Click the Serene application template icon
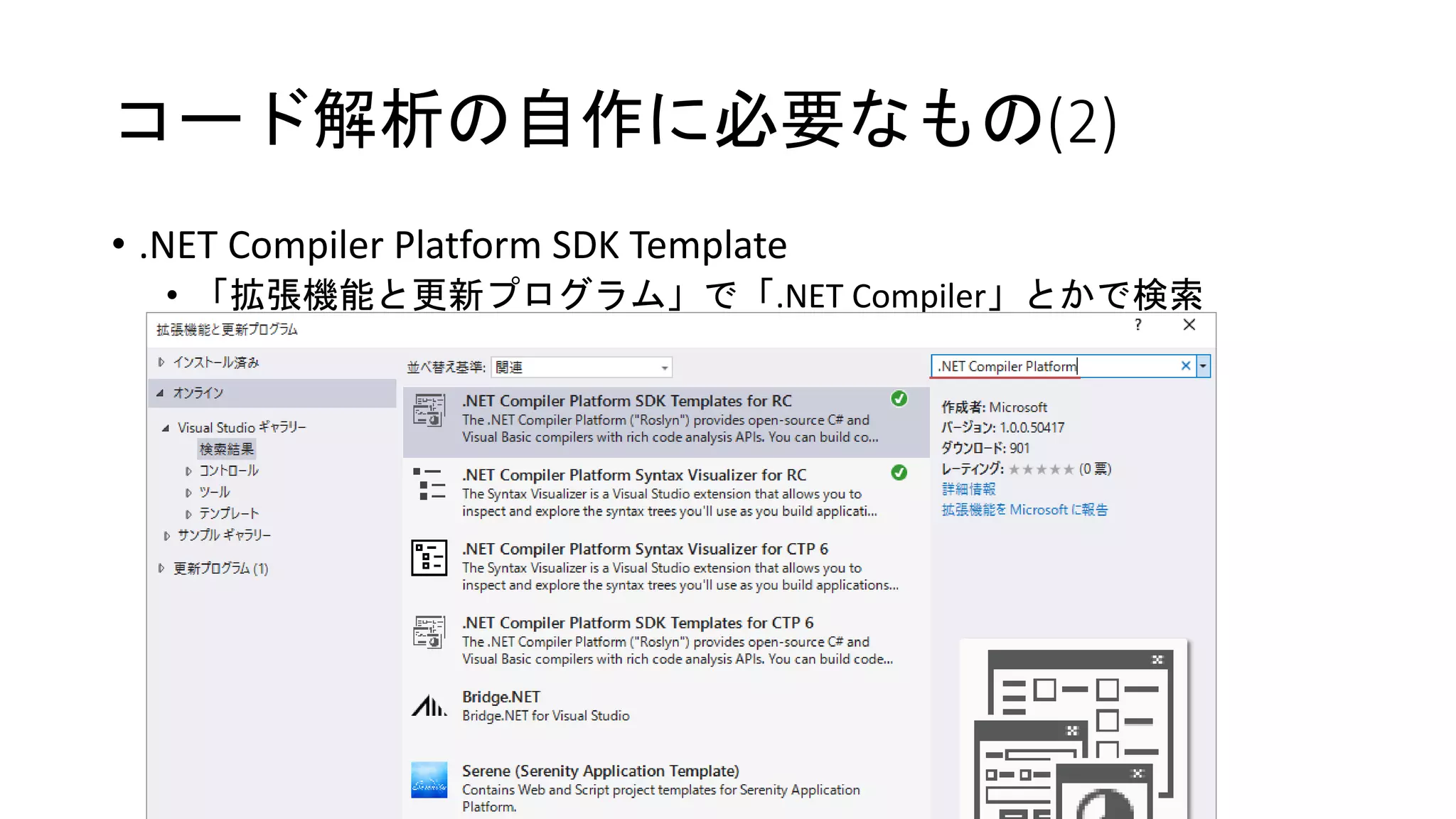1456x819 pixels. 429,780
